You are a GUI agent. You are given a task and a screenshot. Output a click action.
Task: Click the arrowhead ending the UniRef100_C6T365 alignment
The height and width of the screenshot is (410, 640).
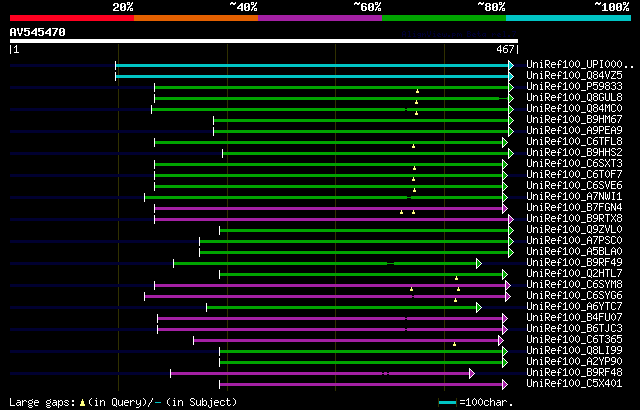(501, 341)
